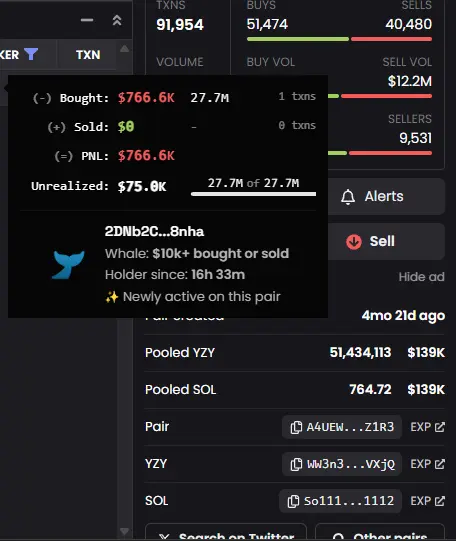Click the Hide ad link
Viewport: 456px width, 541px height.
tap(421, 277)
